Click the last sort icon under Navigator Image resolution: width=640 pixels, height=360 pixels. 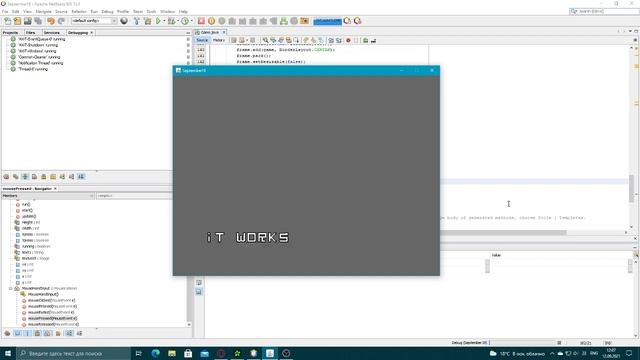click(x=79, y=333)
